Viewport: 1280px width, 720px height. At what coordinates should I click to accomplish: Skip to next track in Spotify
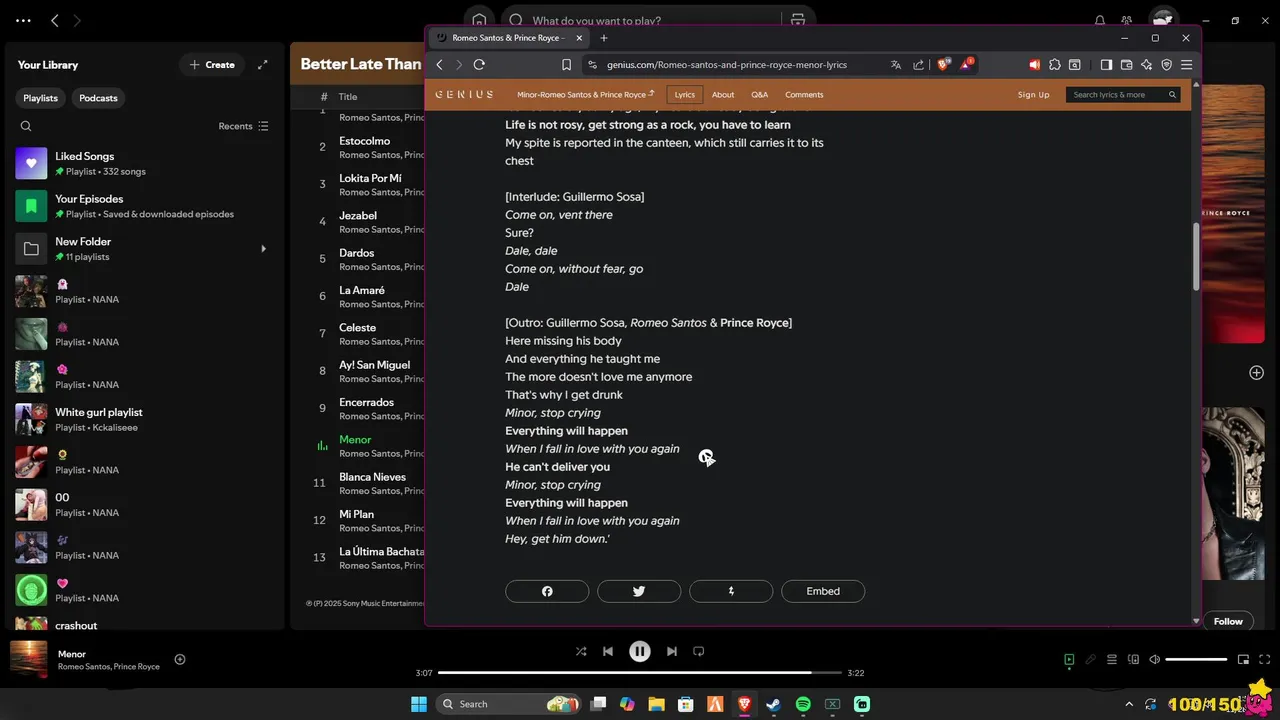click(672, 651)
